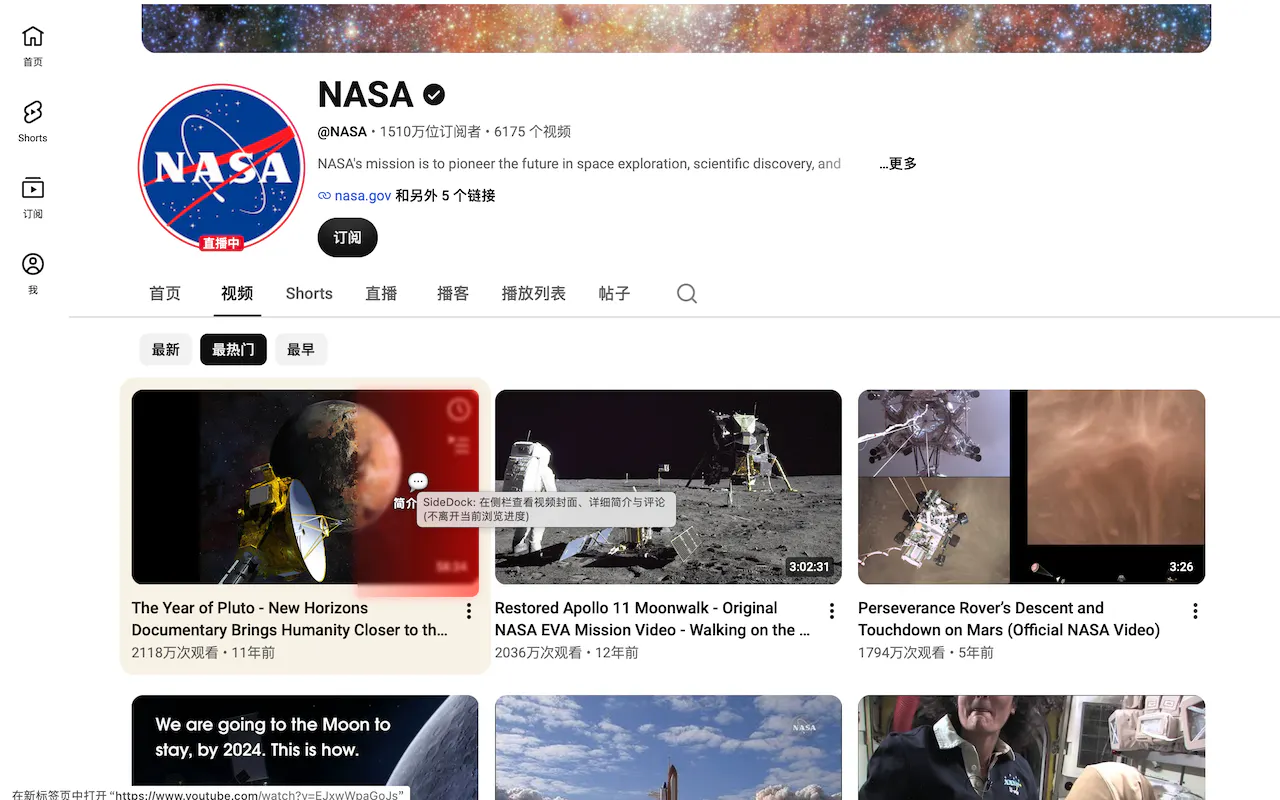1280x800 pixels.
Task: Play the 'Moon to stay by 2024' thumbnail
Action: [x=305, y=747]
